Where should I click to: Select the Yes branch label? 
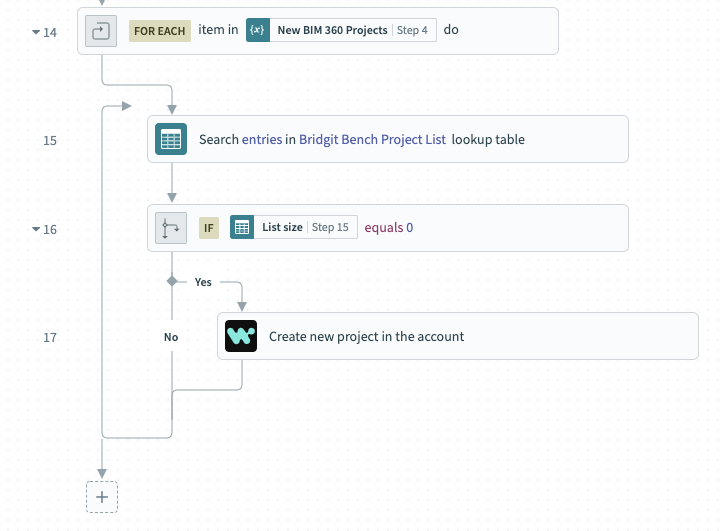pyautogui.click(x=203, y=282)
